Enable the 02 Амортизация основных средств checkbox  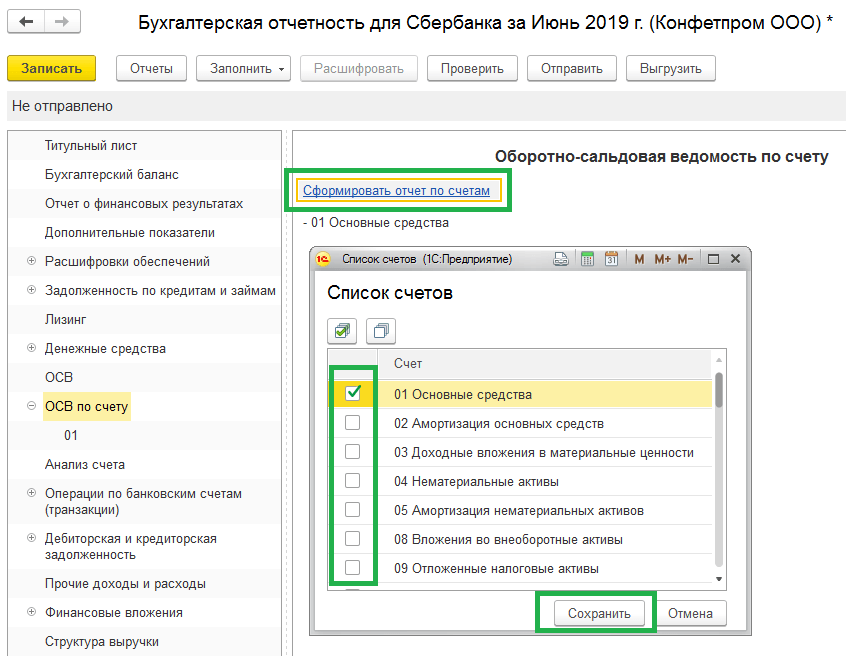tap(352, 423)
